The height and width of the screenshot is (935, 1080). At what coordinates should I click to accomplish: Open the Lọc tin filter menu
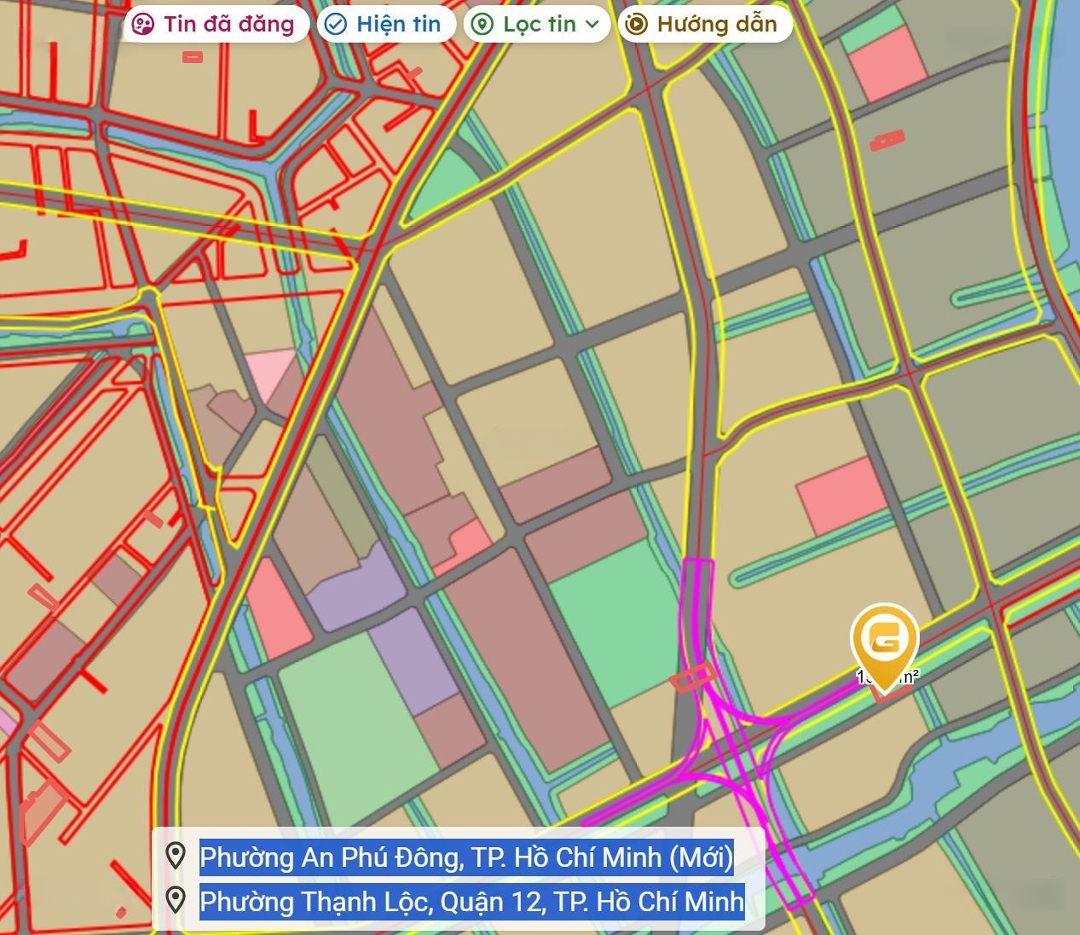click(540, 25)
